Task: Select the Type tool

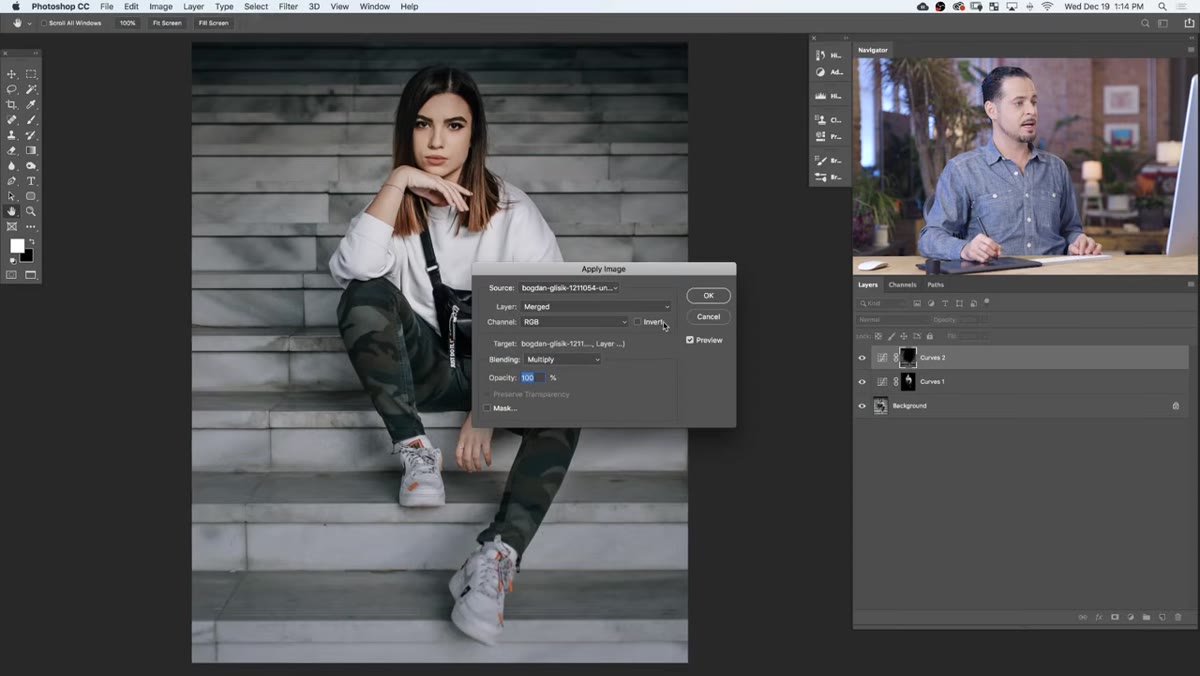Action: pyautogui.click(x=31, y=181)
